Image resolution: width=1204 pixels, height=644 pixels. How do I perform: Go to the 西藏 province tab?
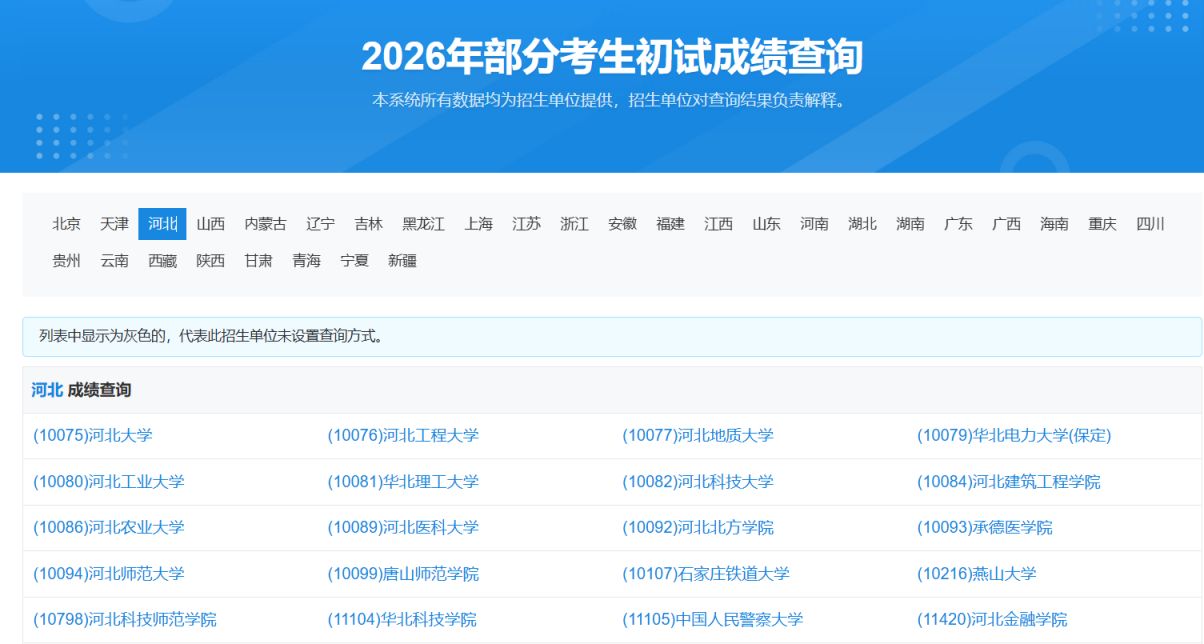point(163,261)
